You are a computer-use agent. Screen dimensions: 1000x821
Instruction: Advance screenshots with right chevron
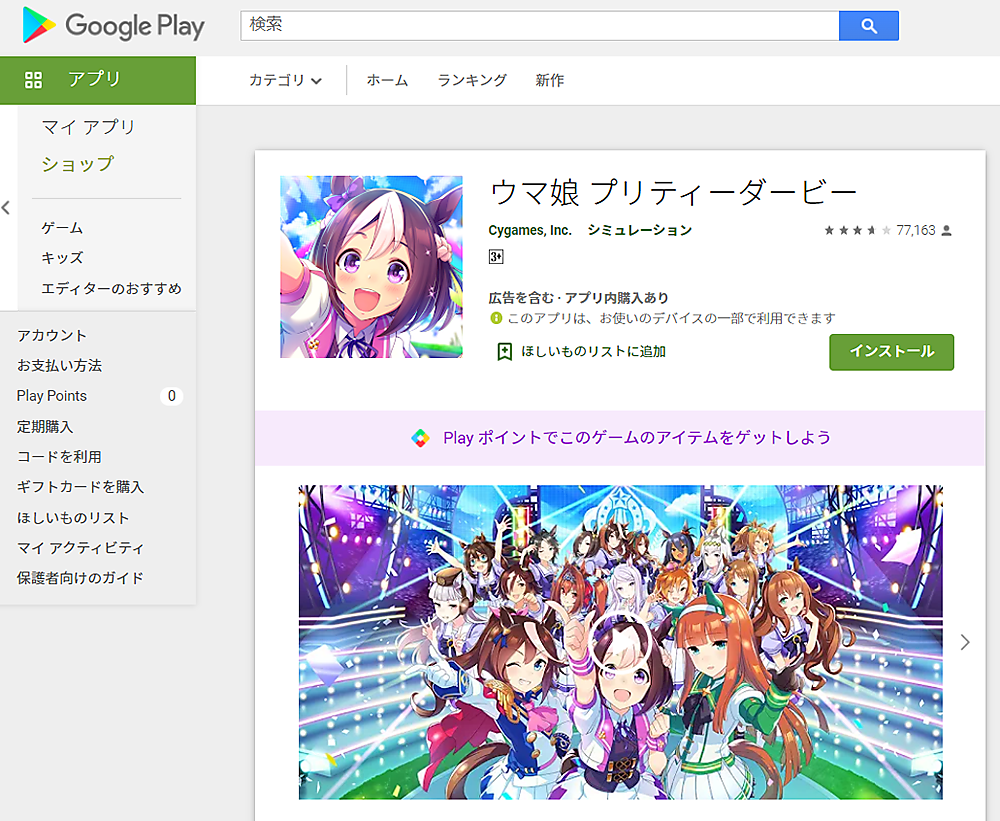coord(965,642)
